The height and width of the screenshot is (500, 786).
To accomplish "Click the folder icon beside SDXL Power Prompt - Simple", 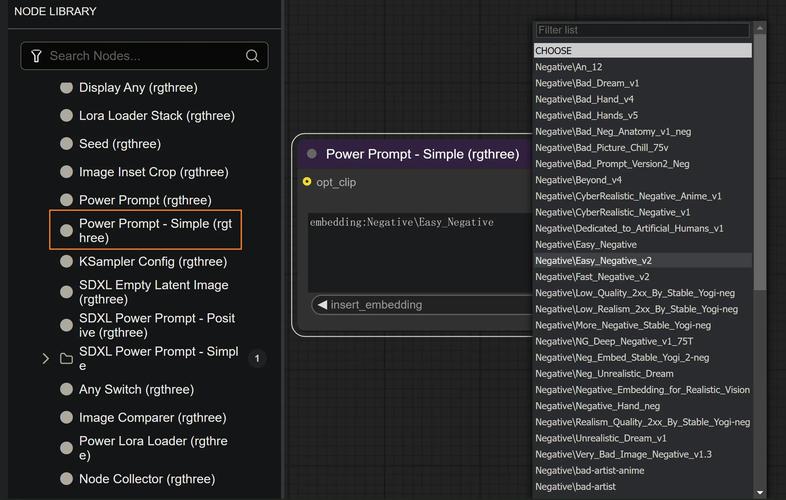I will coord(66,358).
